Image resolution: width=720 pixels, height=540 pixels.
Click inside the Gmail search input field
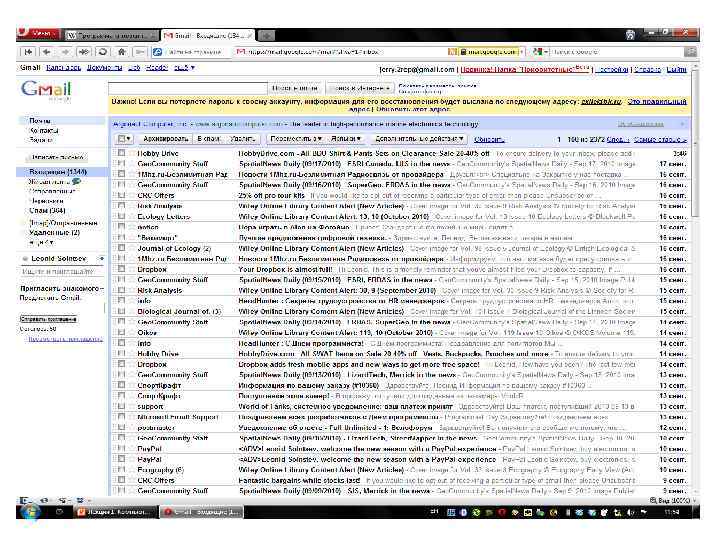[188, 88]
